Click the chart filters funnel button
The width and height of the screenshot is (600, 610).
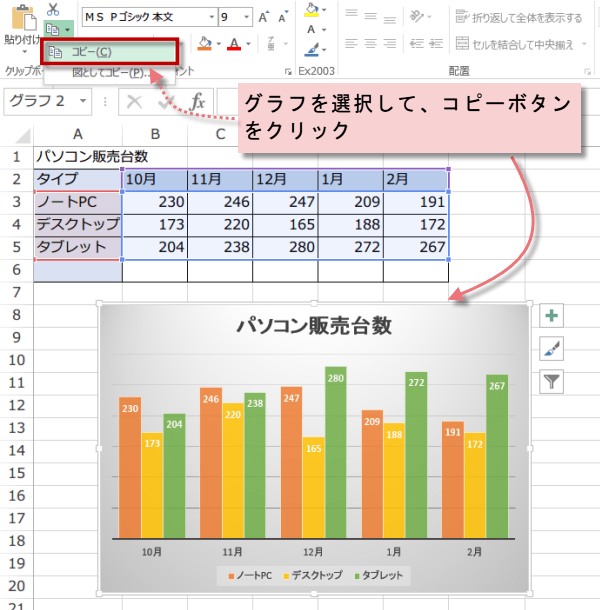pyautogui.click(x=551, y=381)
